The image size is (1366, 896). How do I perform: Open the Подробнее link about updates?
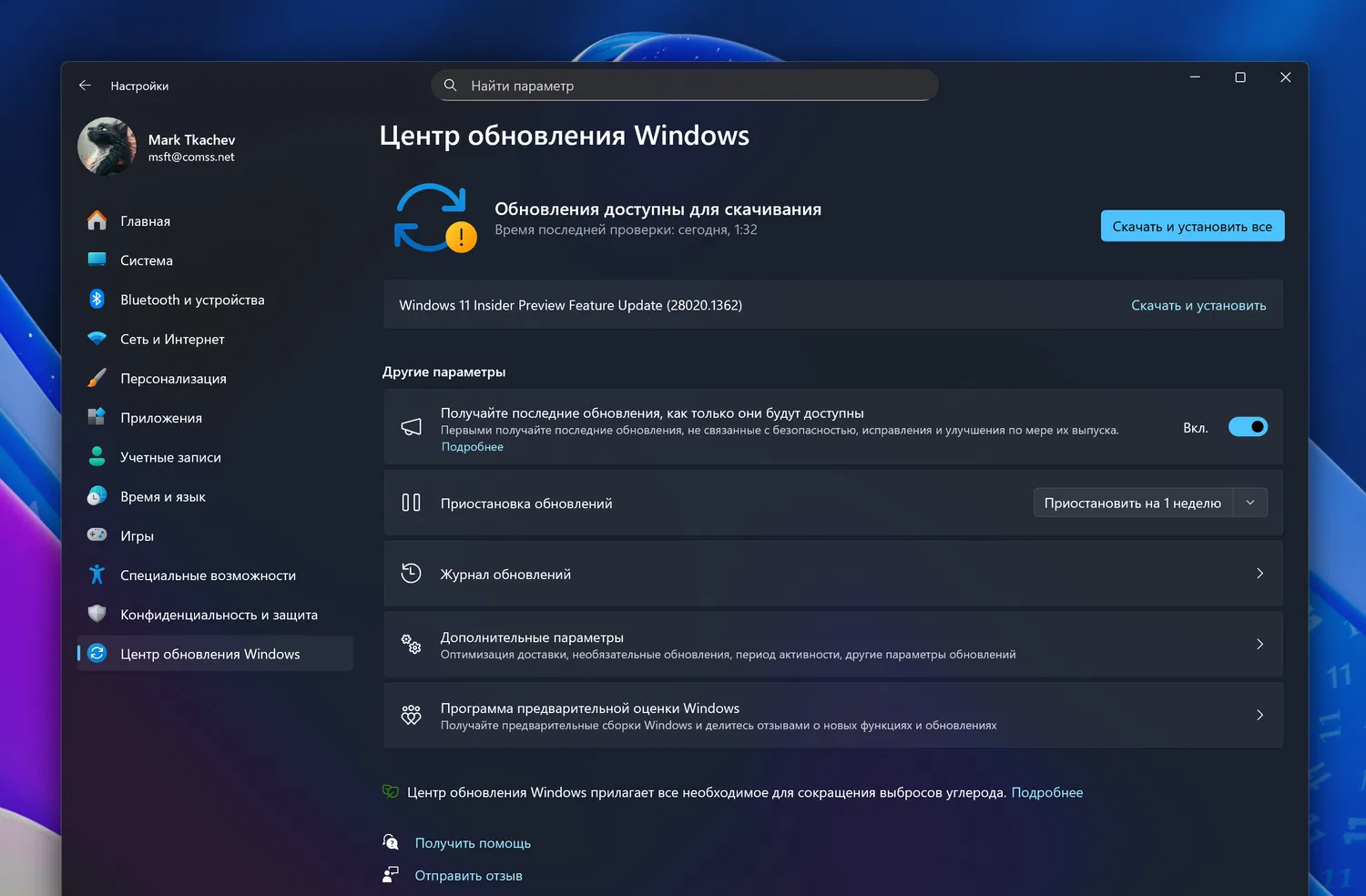tap(472, 446)
